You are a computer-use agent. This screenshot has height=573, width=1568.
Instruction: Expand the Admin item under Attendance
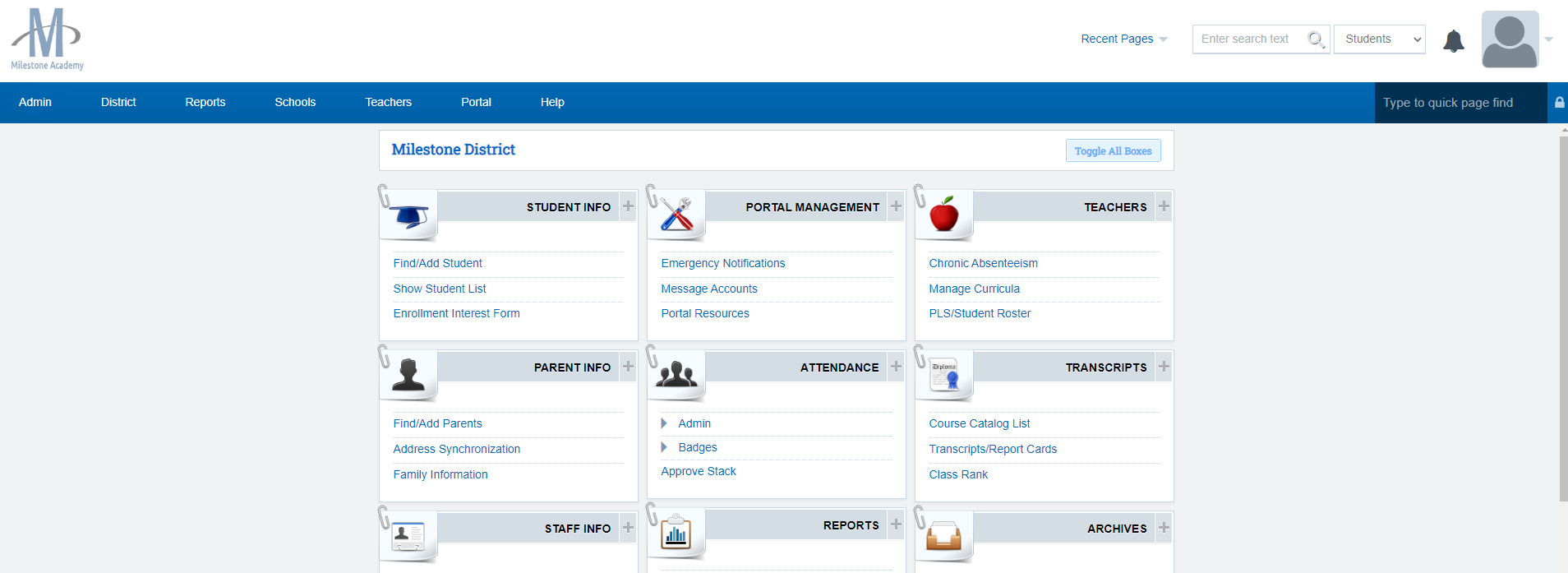pos(664,423)
